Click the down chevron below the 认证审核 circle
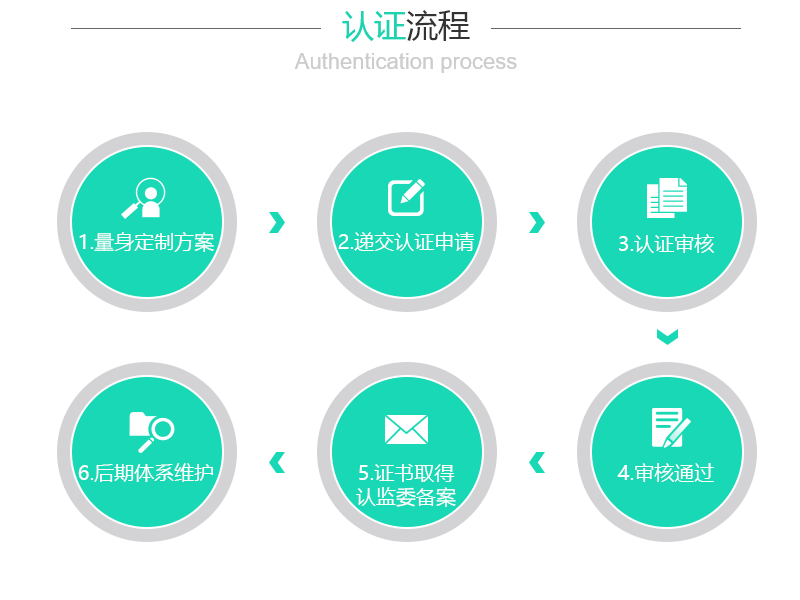800x600 pixels. (x=667, y=336)
